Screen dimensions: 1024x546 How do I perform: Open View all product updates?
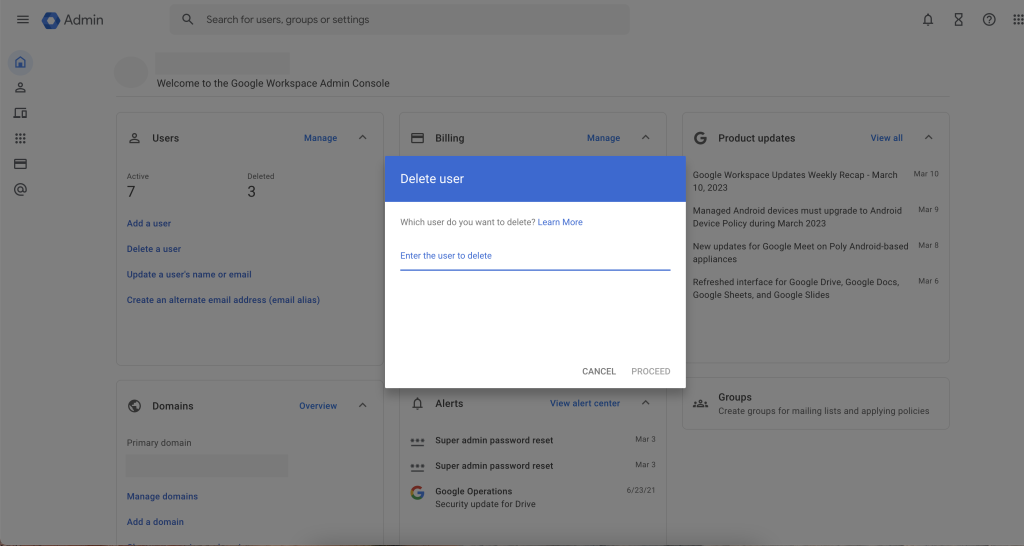(x=886, y=138)
